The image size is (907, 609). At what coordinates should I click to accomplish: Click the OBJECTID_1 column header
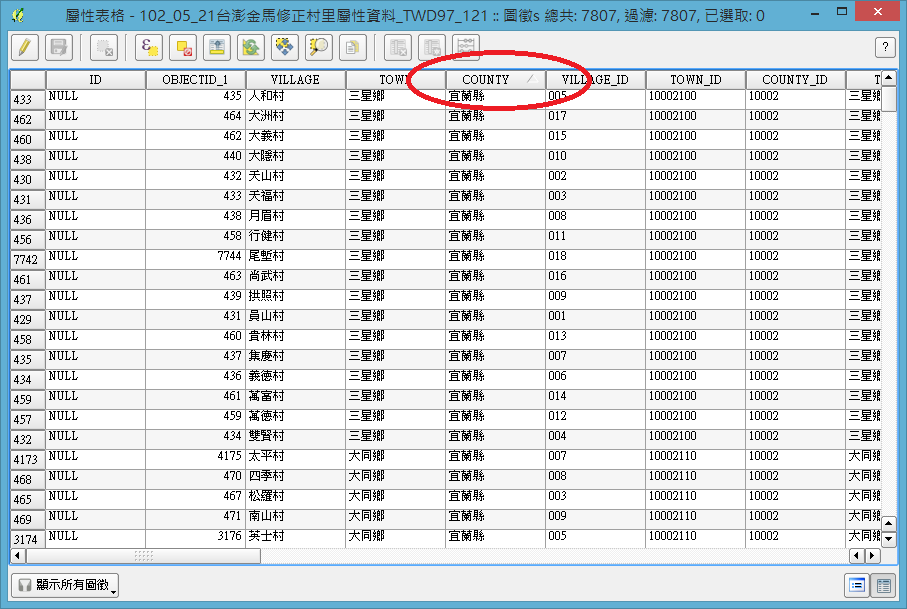(x=195, y=80)
